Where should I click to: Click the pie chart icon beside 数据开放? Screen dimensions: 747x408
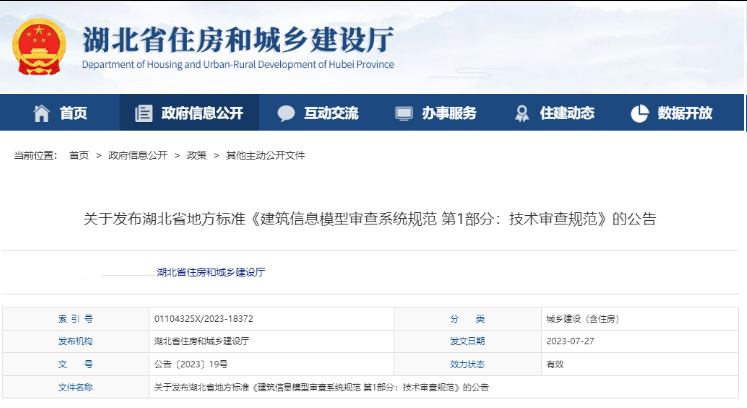pyautogui.click(x=639, y=113)
